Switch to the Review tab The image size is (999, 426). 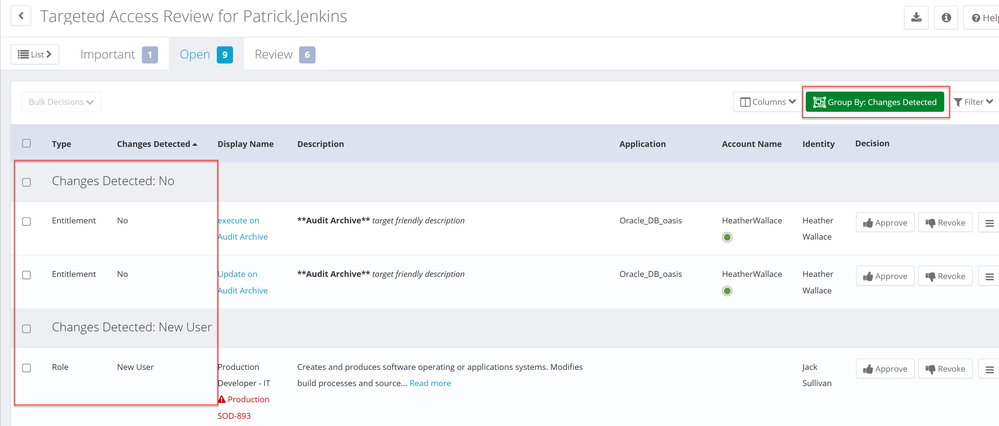[284, 54]
